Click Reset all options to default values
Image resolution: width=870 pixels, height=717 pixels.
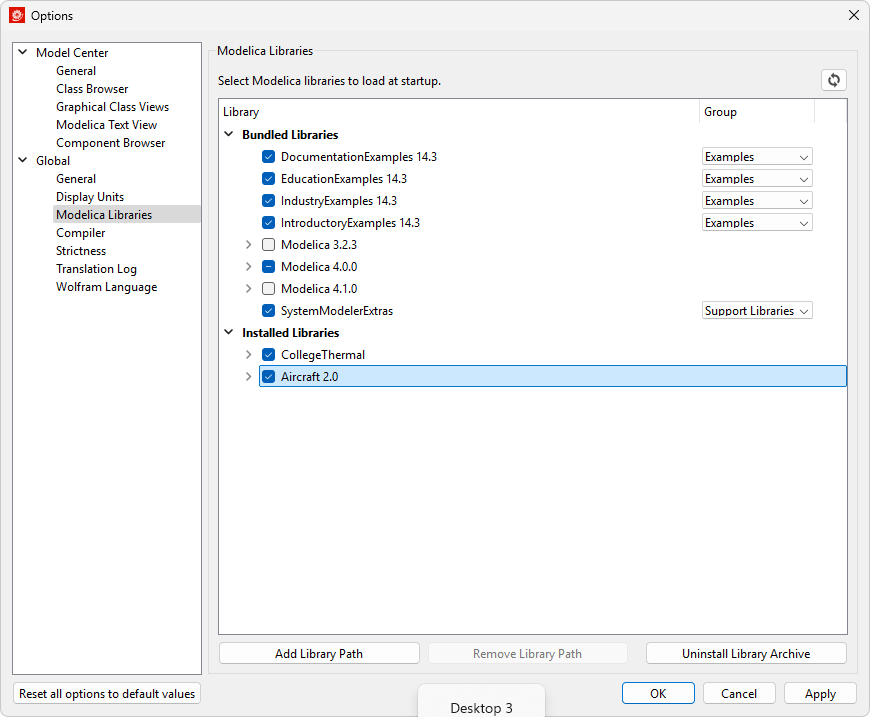pyautogui.click(x=107, y=694)
